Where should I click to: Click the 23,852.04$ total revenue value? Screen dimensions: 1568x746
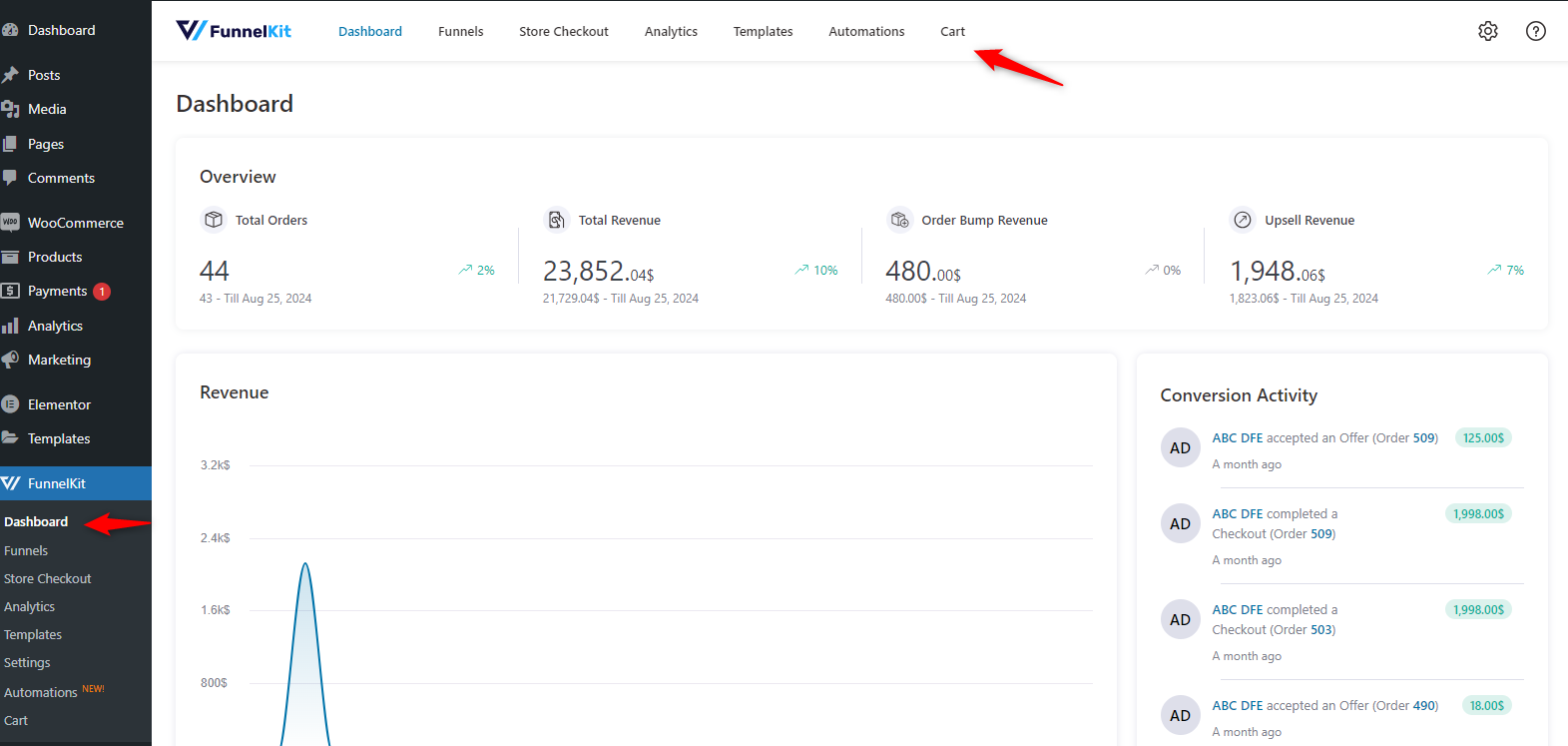(x=598, y=271)
